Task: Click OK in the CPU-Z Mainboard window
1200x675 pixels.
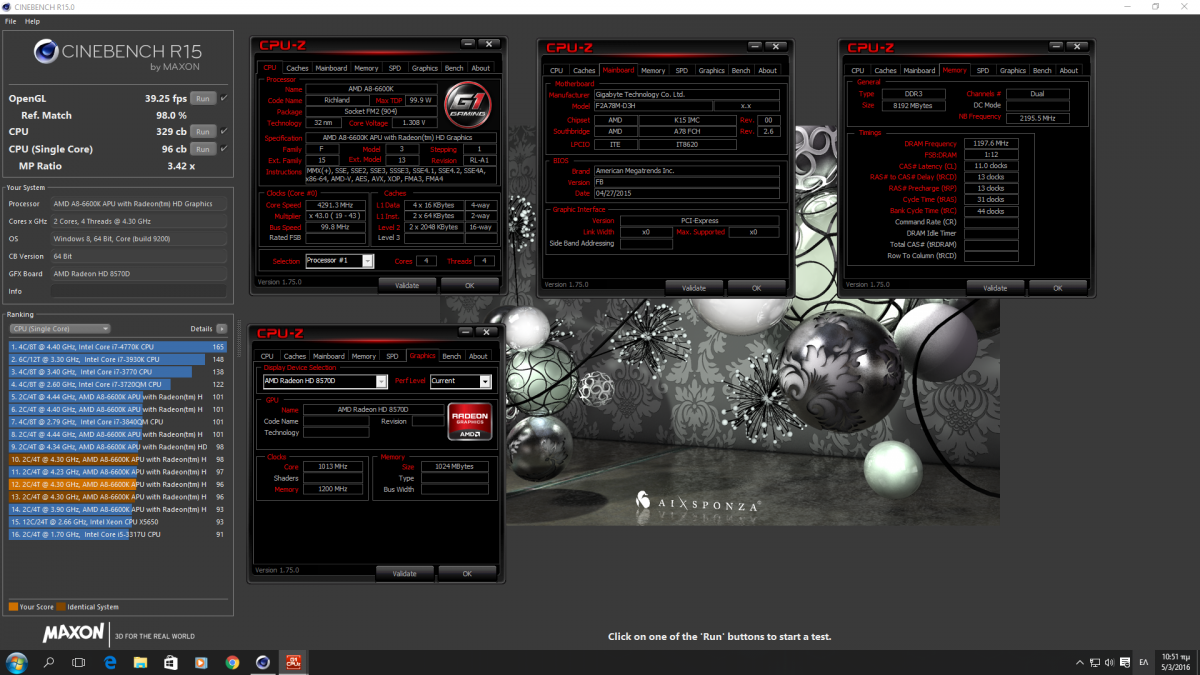Action: pyautogui.click(x=757, y=287)
